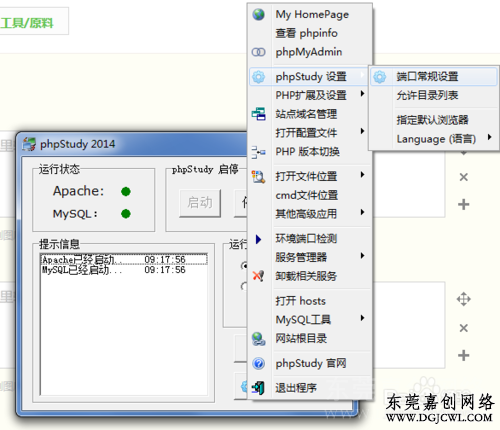
Task: Expand the Language (语言) submenu arrow
Action: pyautogui.click(x=489, y=137)
